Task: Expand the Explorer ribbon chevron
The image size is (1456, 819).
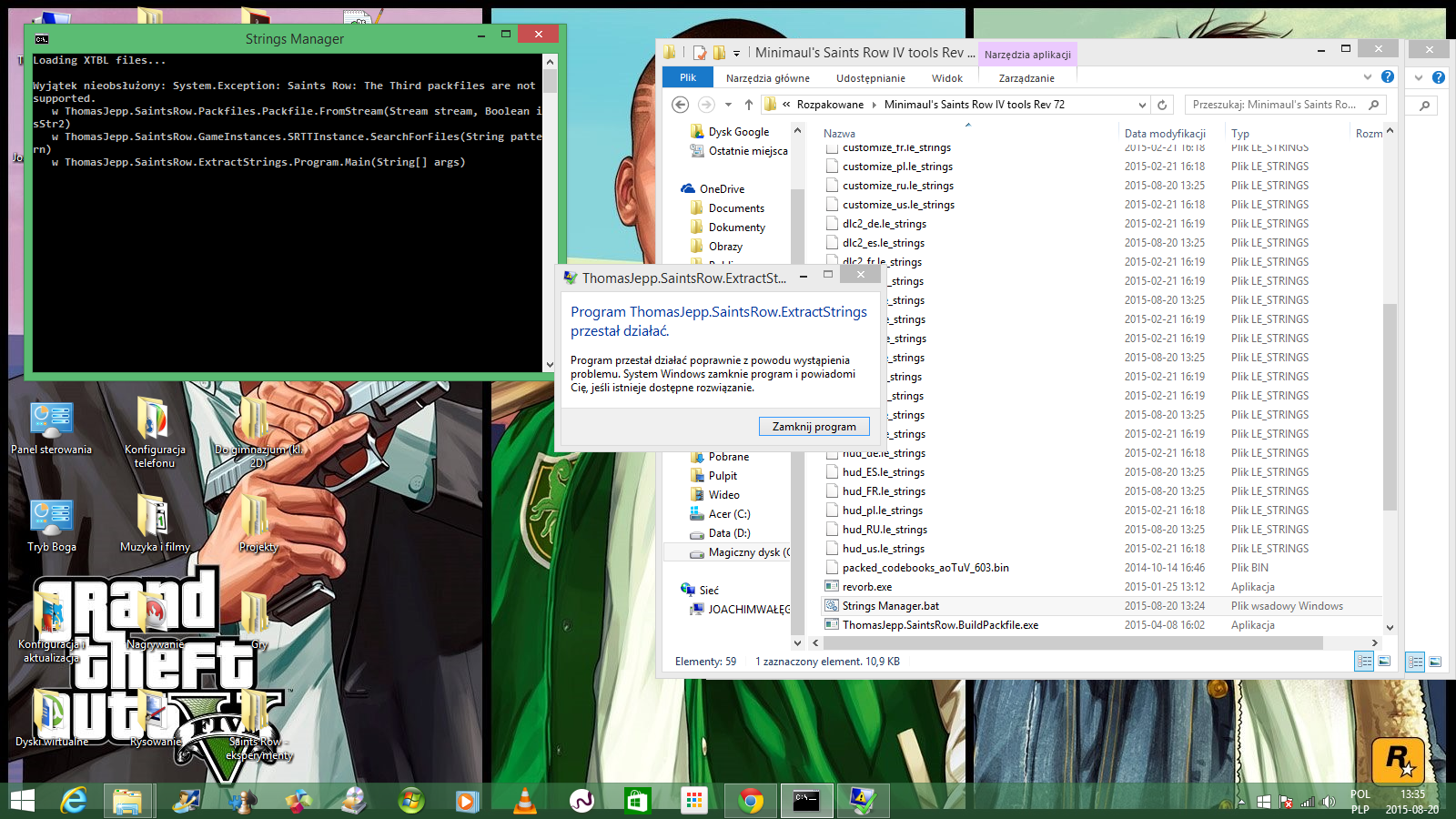Action: (x=1367, y=77)
